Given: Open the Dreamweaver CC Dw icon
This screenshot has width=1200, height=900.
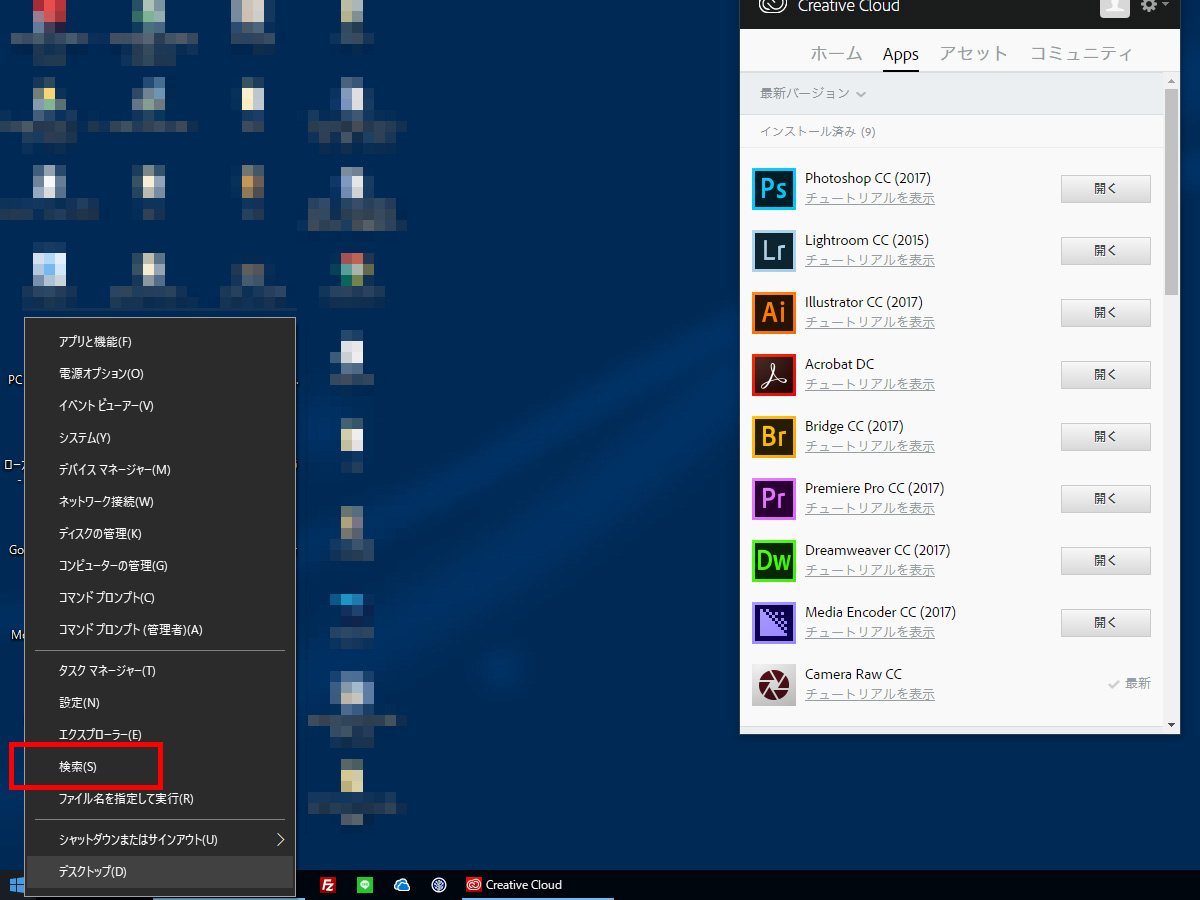Looking at the screenshot, I should coord(773,561).
